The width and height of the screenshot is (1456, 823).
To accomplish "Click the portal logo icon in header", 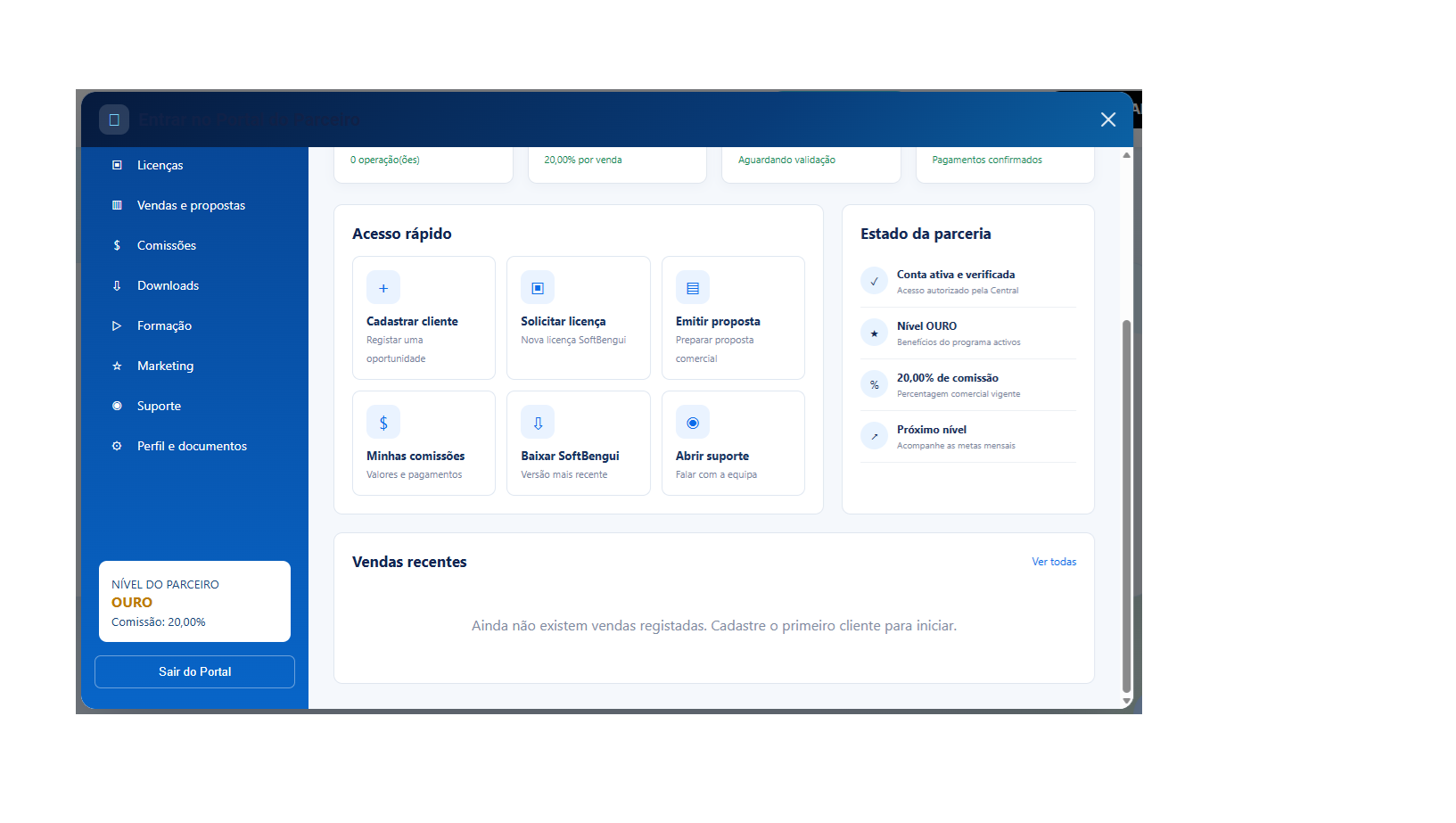I will pos(114,119).
